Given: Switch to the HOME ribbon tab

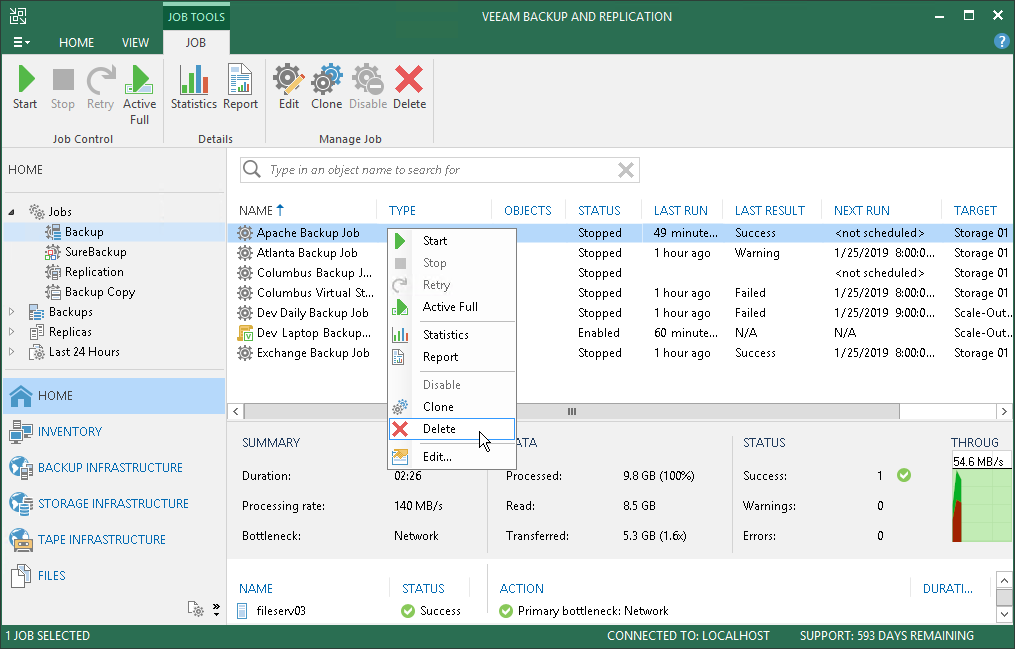Looking at the screenshot, I should point(76,43).
